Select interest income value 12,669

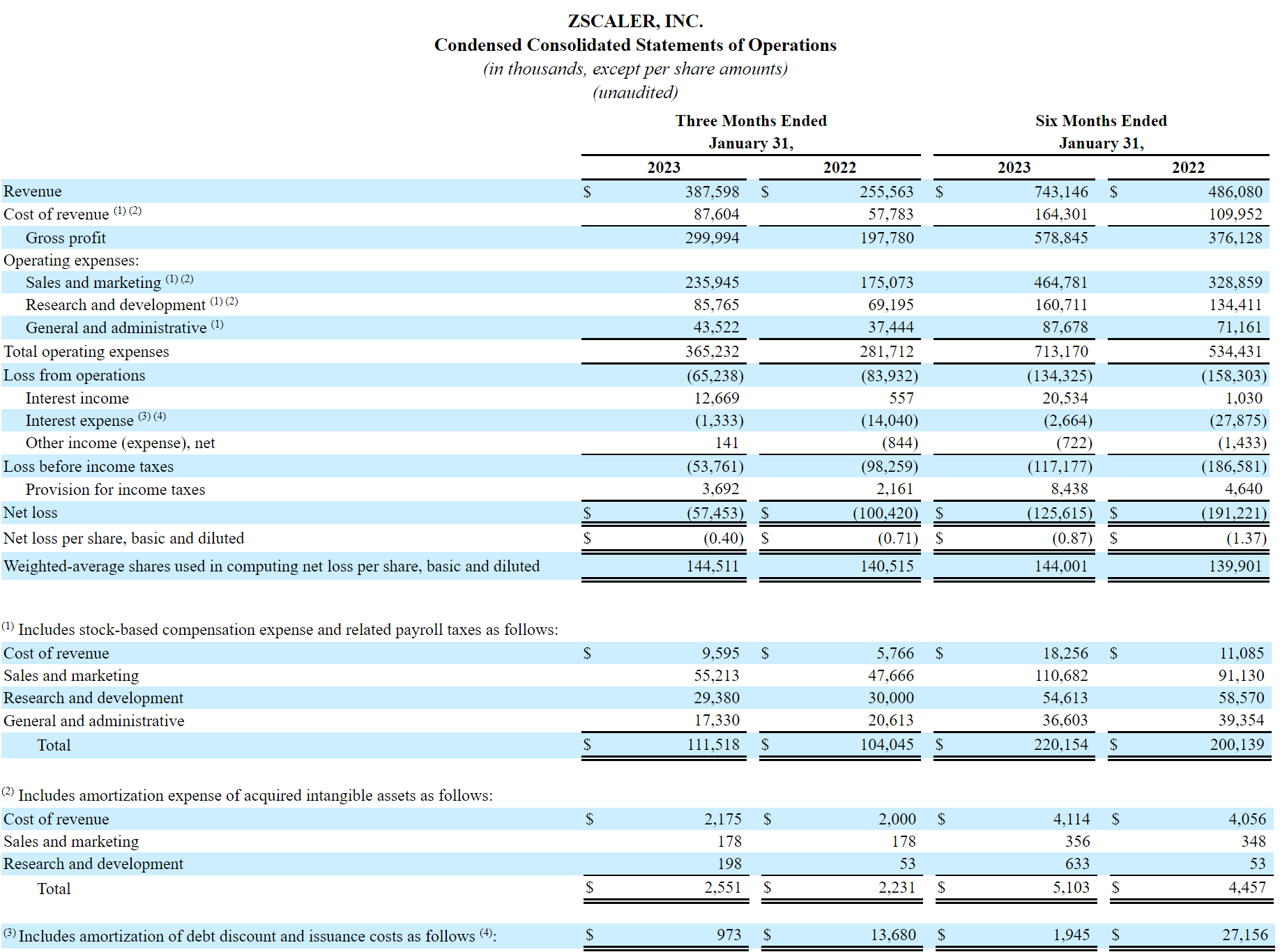click(x=716, y=398)
